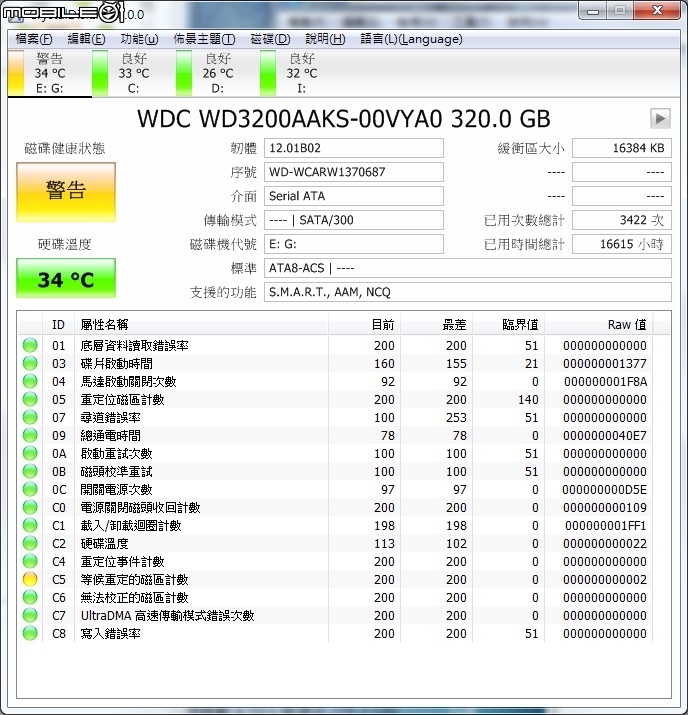Viewport: 688px width, 715px height.
Task: Click the power-on hours field 16615 小時
Action: [622, 244]
